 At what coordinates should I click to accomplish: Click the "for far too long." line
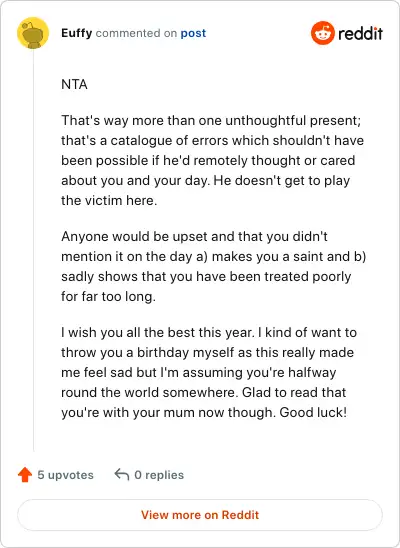108,296
